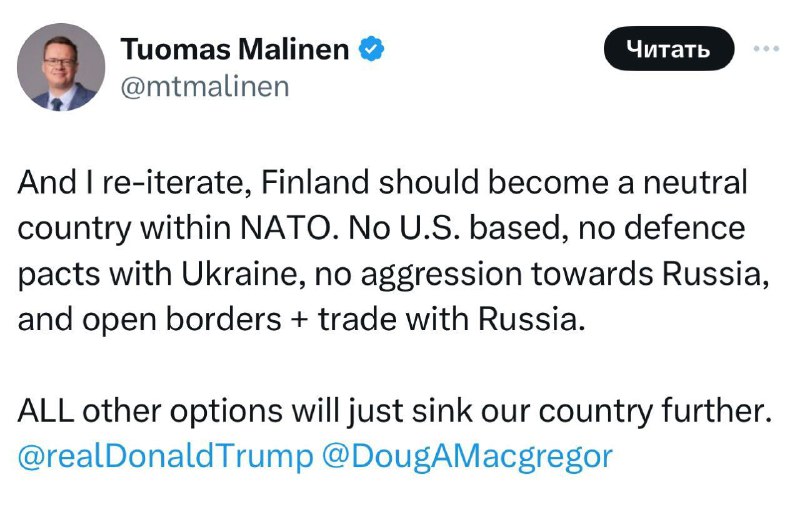The height and width of the screenshot is (507, 800).
Task: Click the "and open borders + trade" line
Action: [x=301, y=319]
